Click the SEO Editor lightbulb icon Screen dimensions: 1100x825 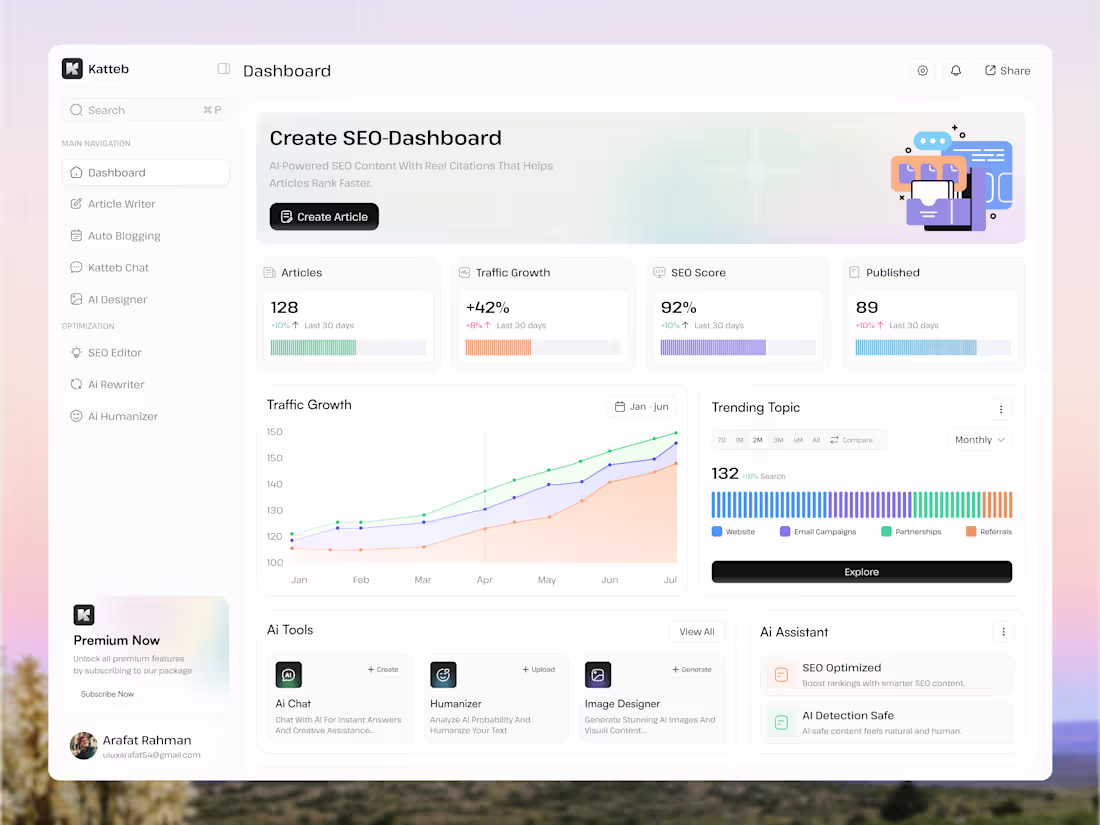tap(76, 353)
